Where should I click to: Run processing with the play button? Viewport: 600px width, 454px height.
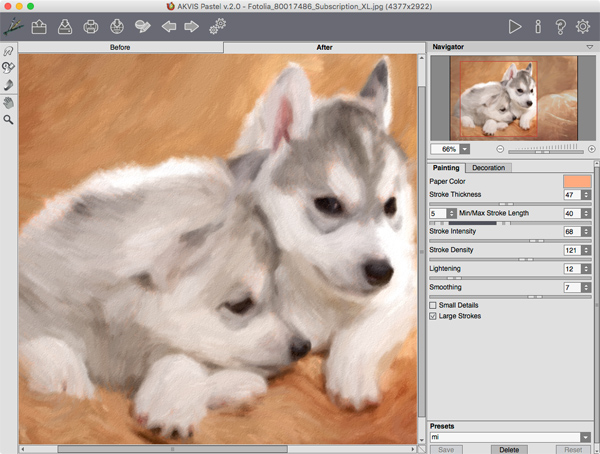pos(515,26)
